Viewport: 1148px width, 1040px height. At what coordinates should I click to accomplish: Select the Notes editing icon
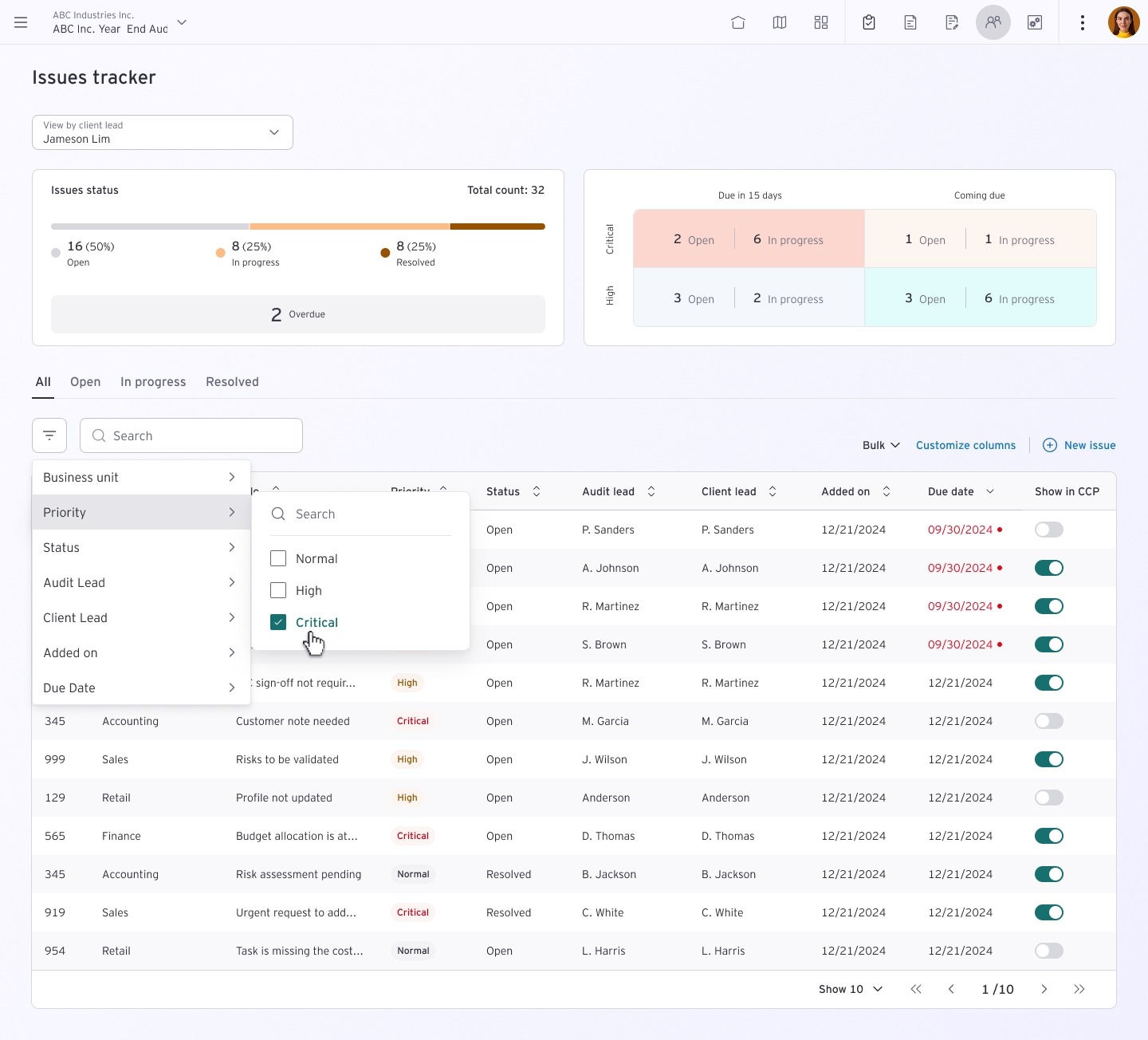[952, 22]
